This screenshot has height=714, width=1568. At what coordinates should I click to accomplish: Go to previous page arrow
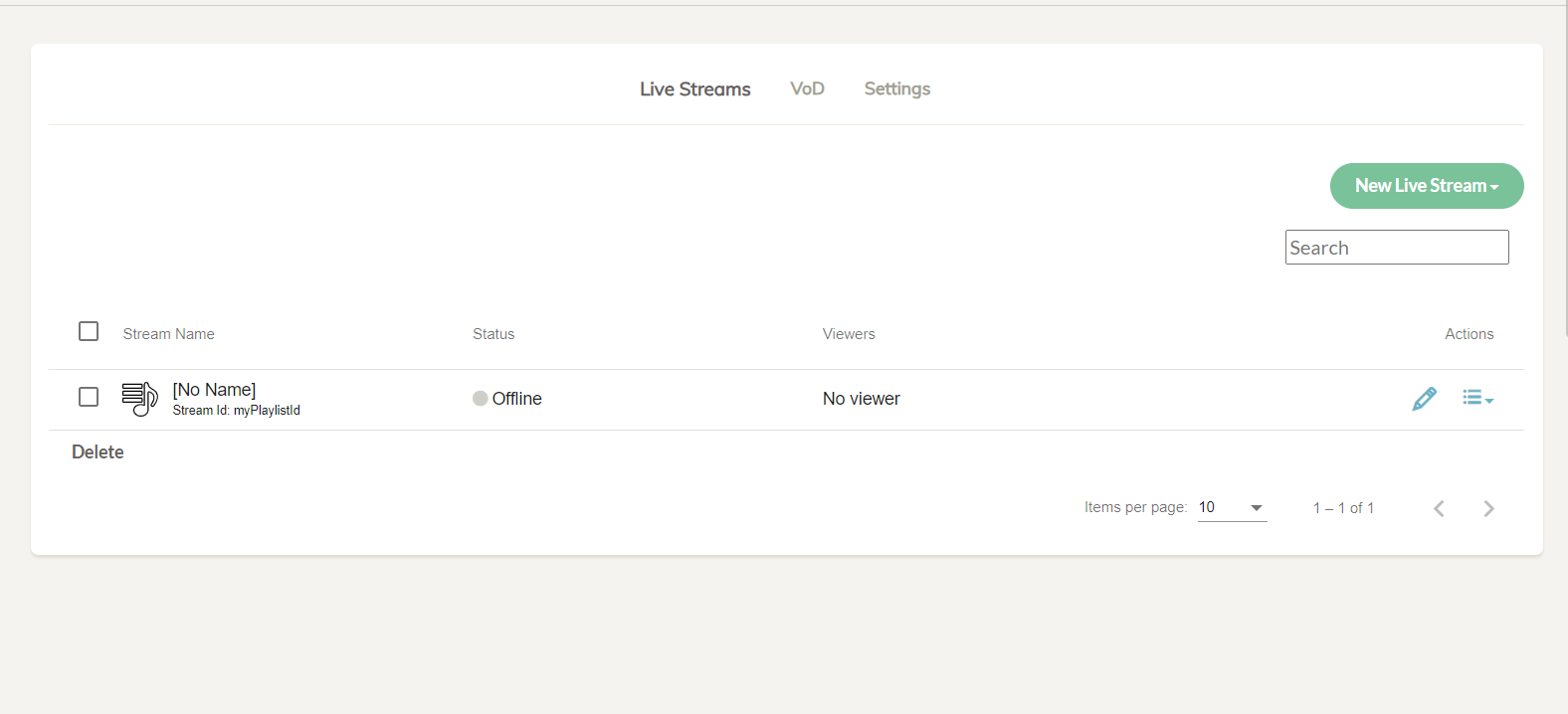[x=1439, y=508]
